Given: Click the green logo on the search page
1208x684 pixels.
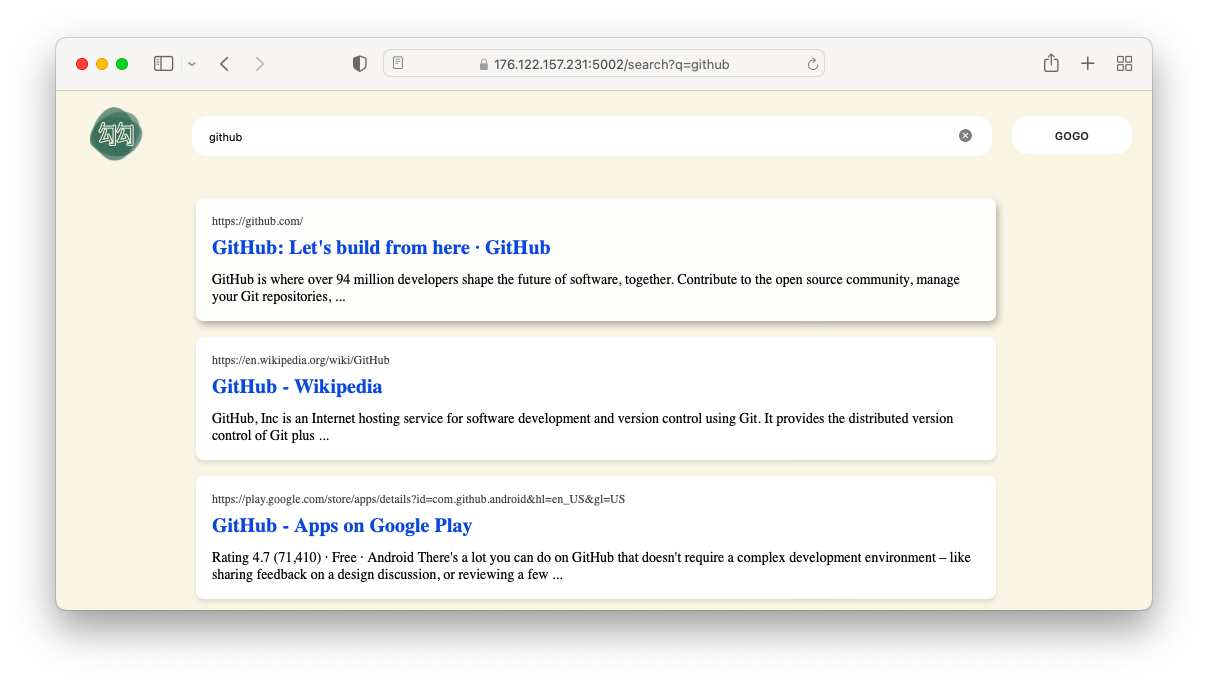Looking at the screenshot, I should pyautogui.click(x=116, y=135).
